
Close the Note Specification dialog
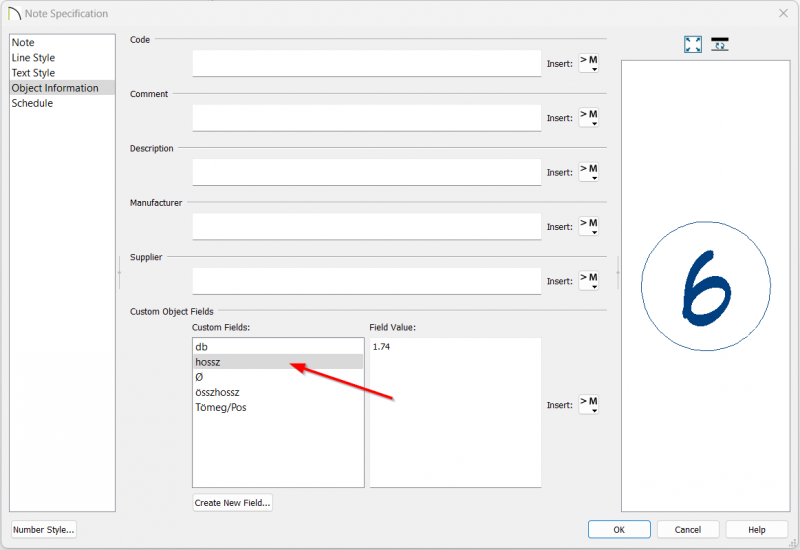pyautogui.click(x=783, y=13)
